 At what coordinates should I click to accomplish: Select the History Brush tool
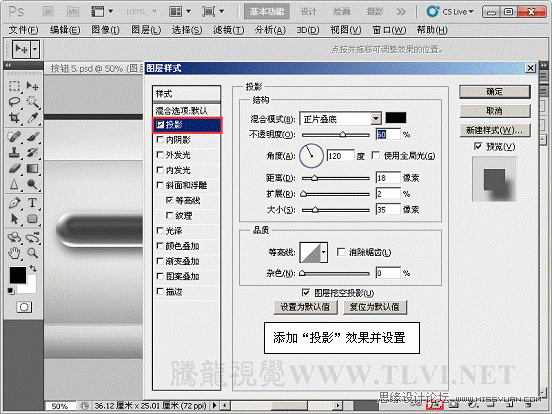[x=32, y=152]
